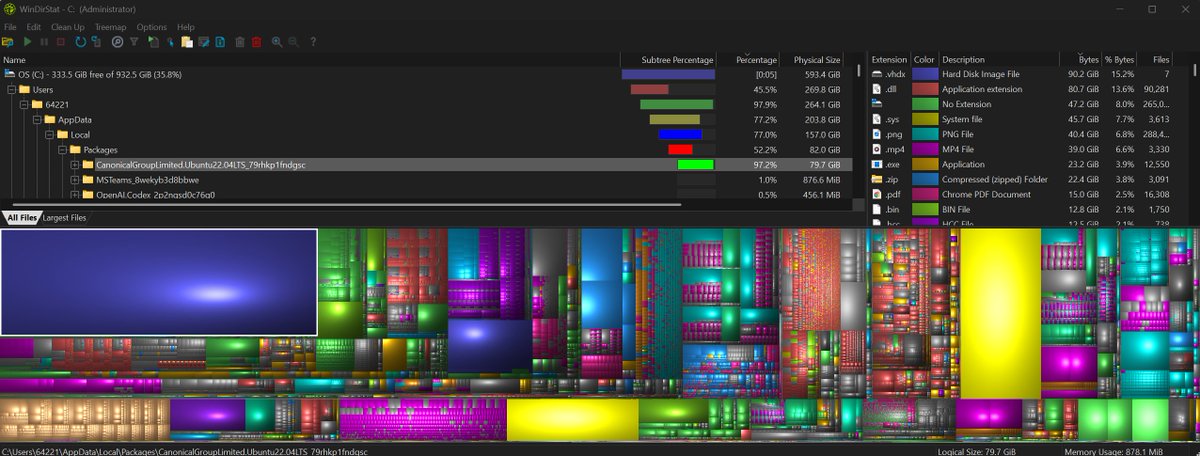The width and height of the screenshot is (1200, 456).
Task: Click the window with pencil toolbar icon
Action: coord(203,42)
